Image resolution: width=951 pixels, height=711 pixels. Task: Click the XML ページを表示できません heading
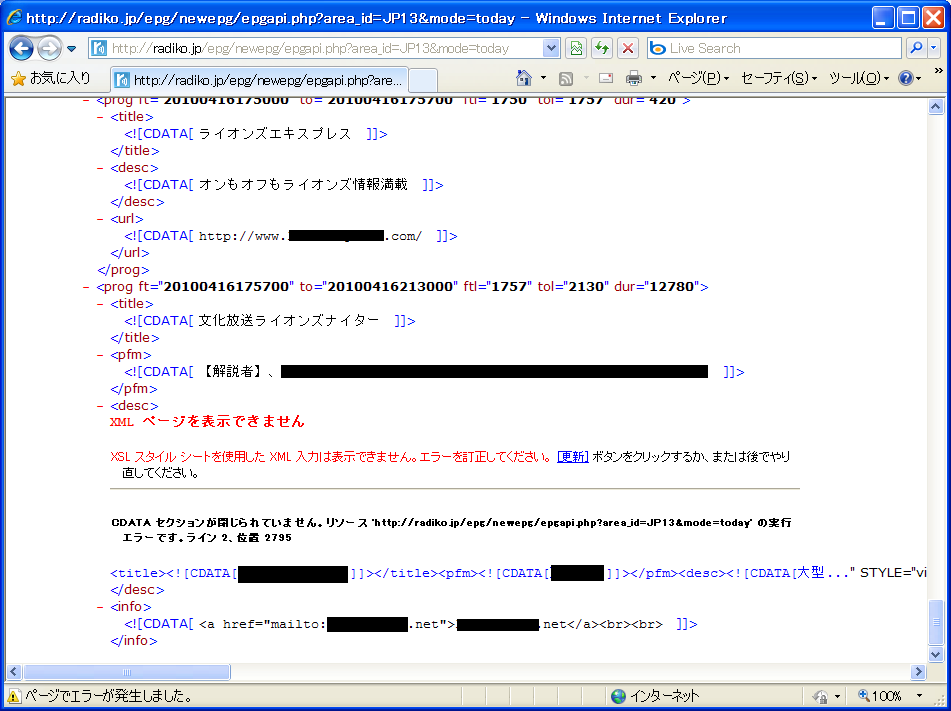(207, 422)
